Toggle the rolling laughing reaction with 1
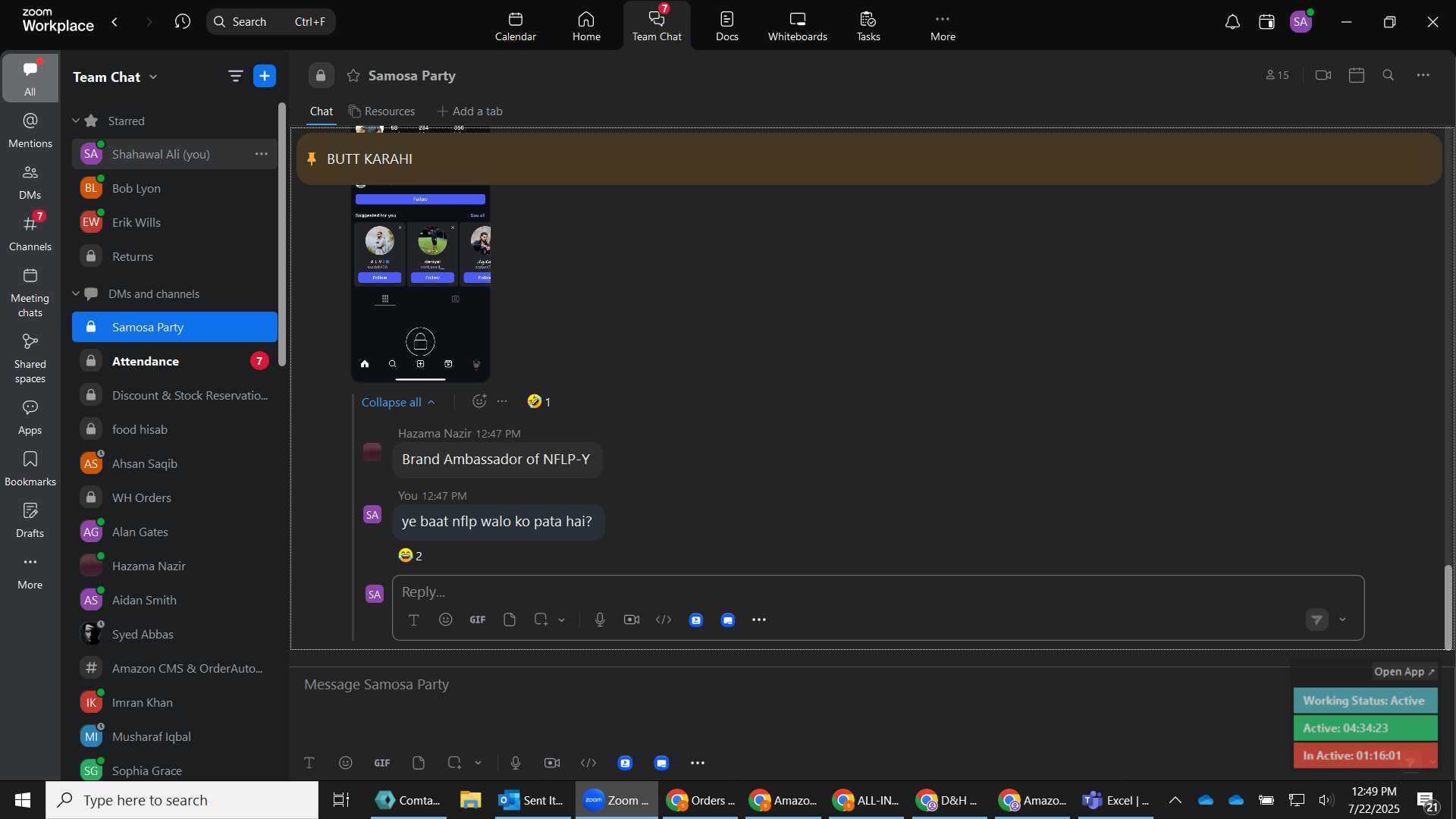The width and height of the screenshot is (1456, 819). [539, 402]
